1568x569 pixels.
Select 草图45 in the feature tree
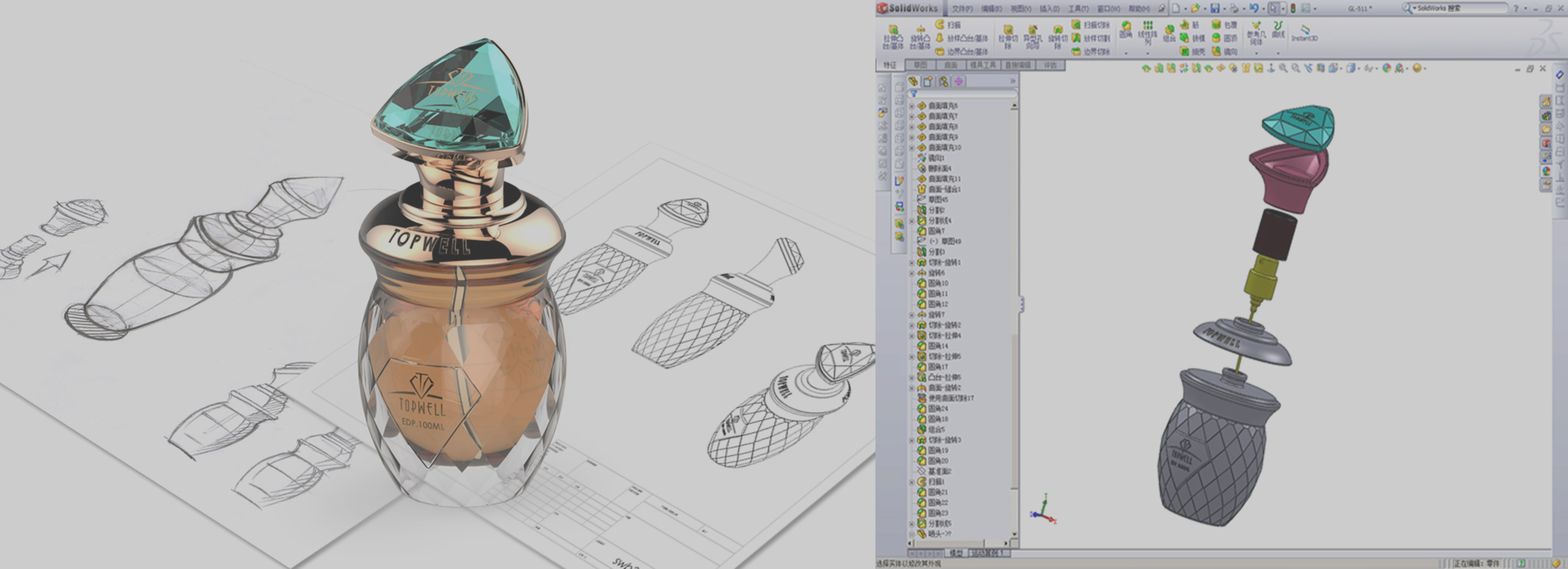(x=932, y=200)
